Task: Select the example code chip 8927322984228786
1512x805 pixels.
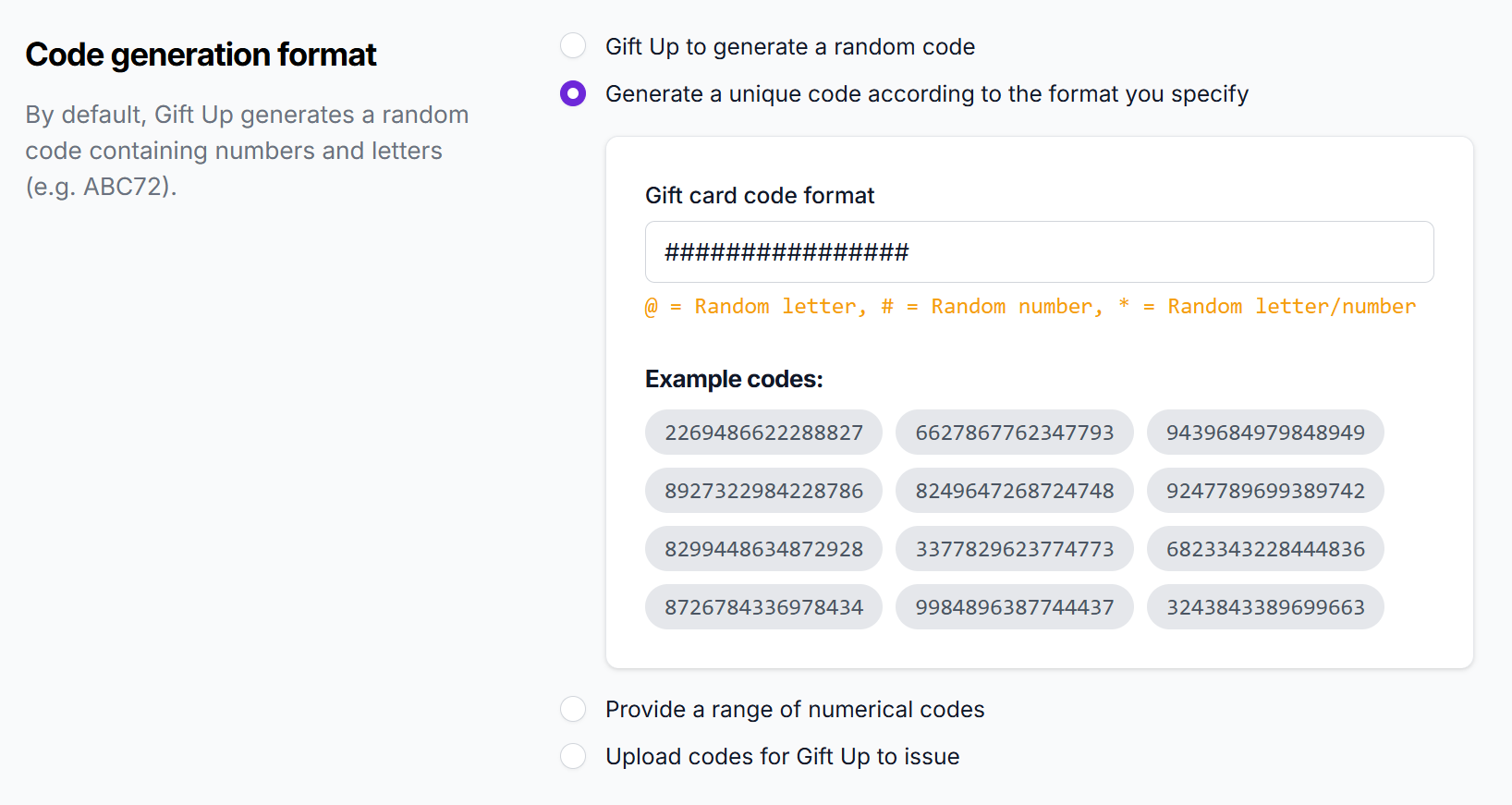Action: point(763,491)
